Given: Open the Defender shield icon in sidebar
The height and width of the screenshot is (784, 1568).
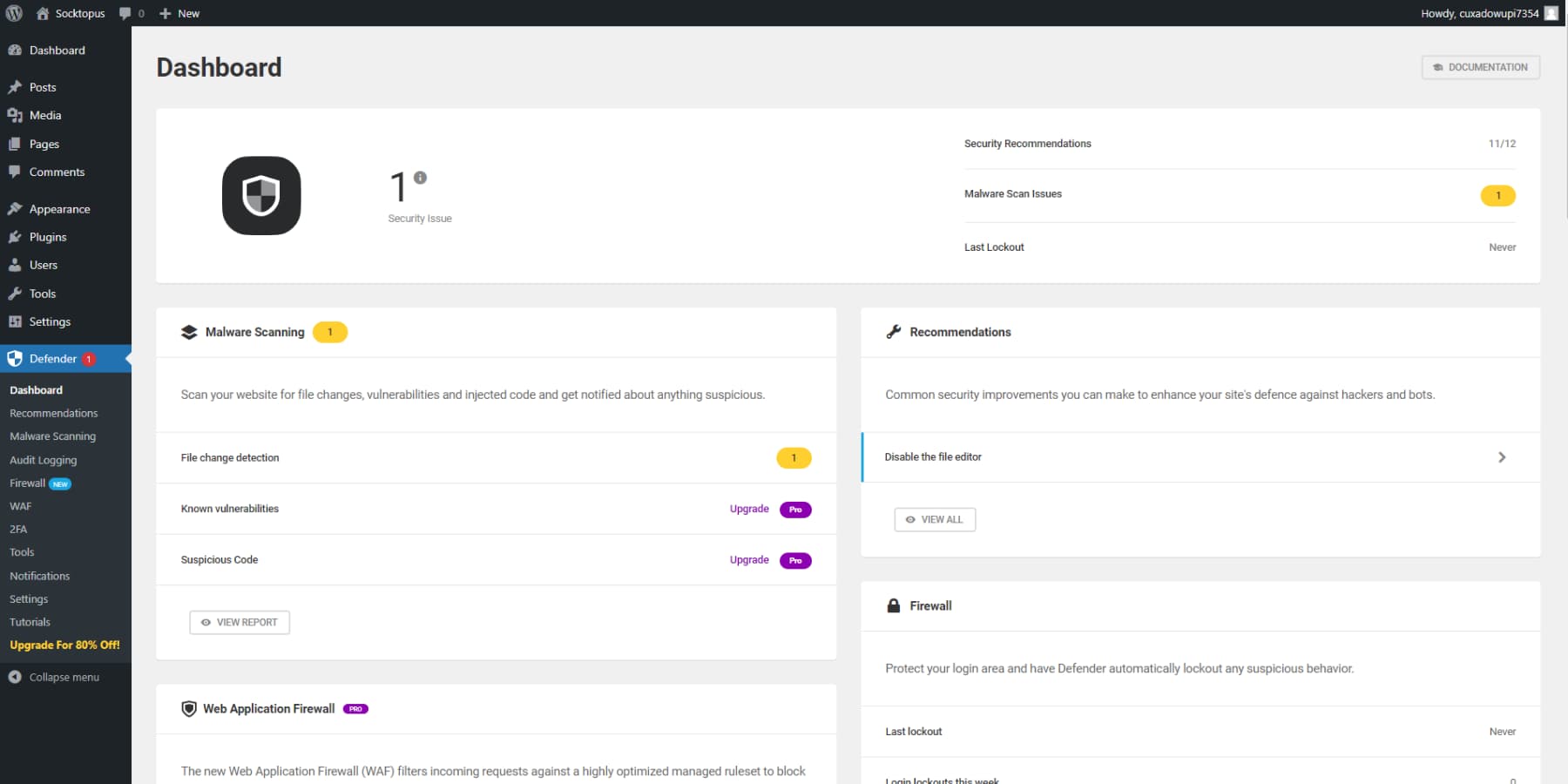Looking at the screenshot, I should tap(15, 358).
